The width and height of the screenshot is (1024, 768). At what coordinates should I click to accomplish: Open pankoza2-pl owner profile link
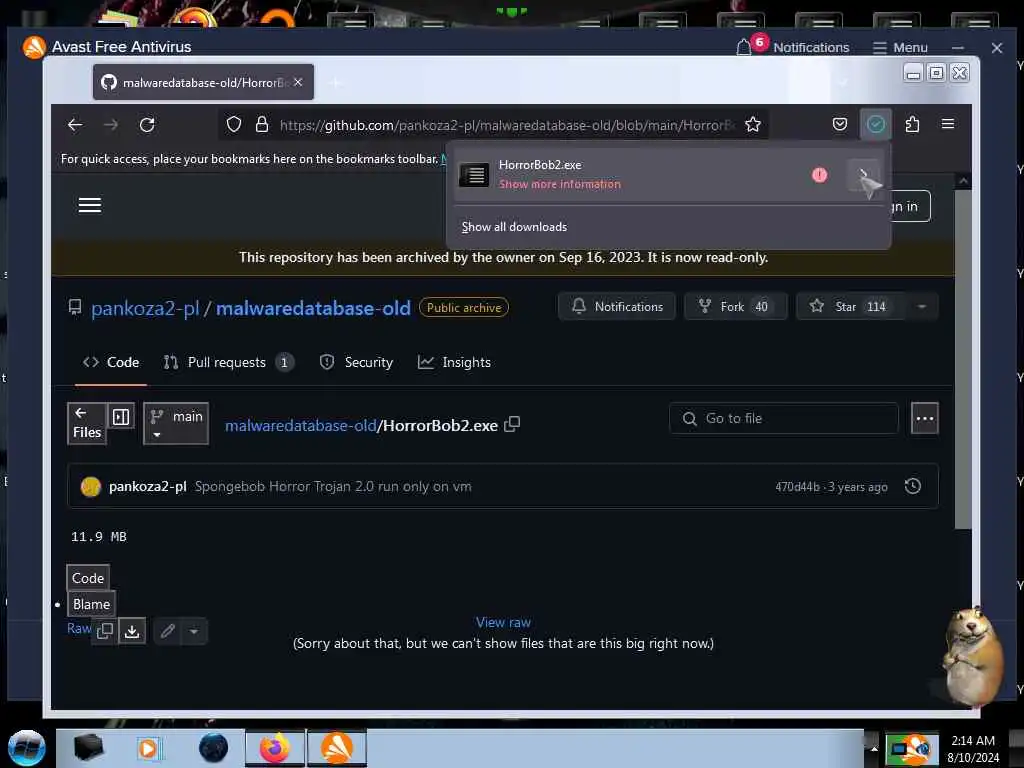coord(145,308)
